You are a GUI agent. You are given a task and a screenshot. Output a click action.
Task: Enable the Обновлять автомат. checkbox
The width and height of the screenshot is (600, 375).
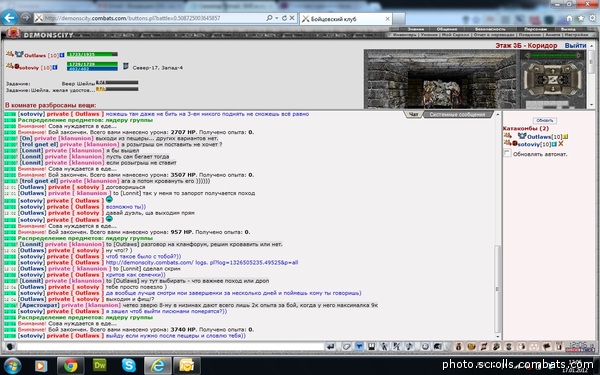click(x=507, y=153)
